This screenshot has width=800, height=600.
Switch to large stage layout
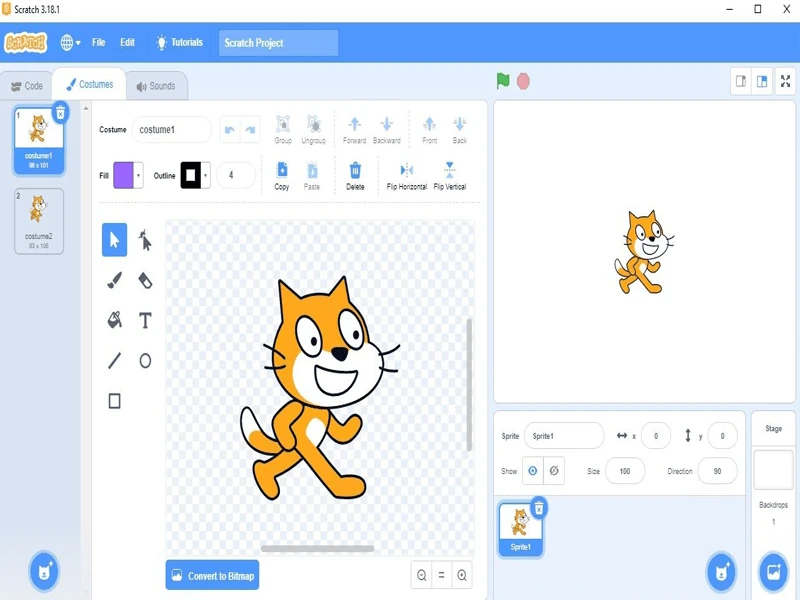(762, 81)
